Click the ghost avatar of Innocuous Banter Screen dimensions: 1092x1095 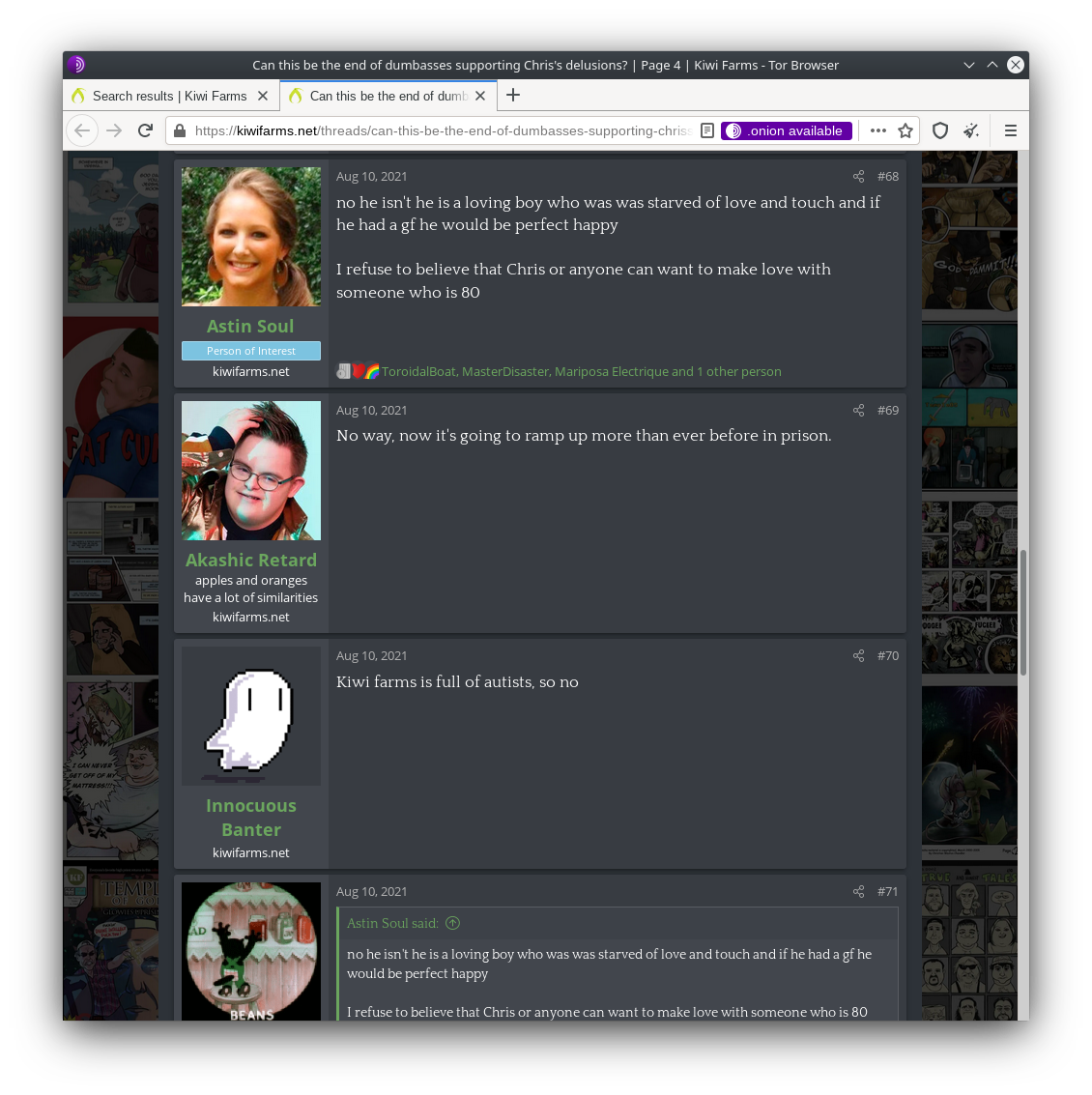[x=250, y=716]
